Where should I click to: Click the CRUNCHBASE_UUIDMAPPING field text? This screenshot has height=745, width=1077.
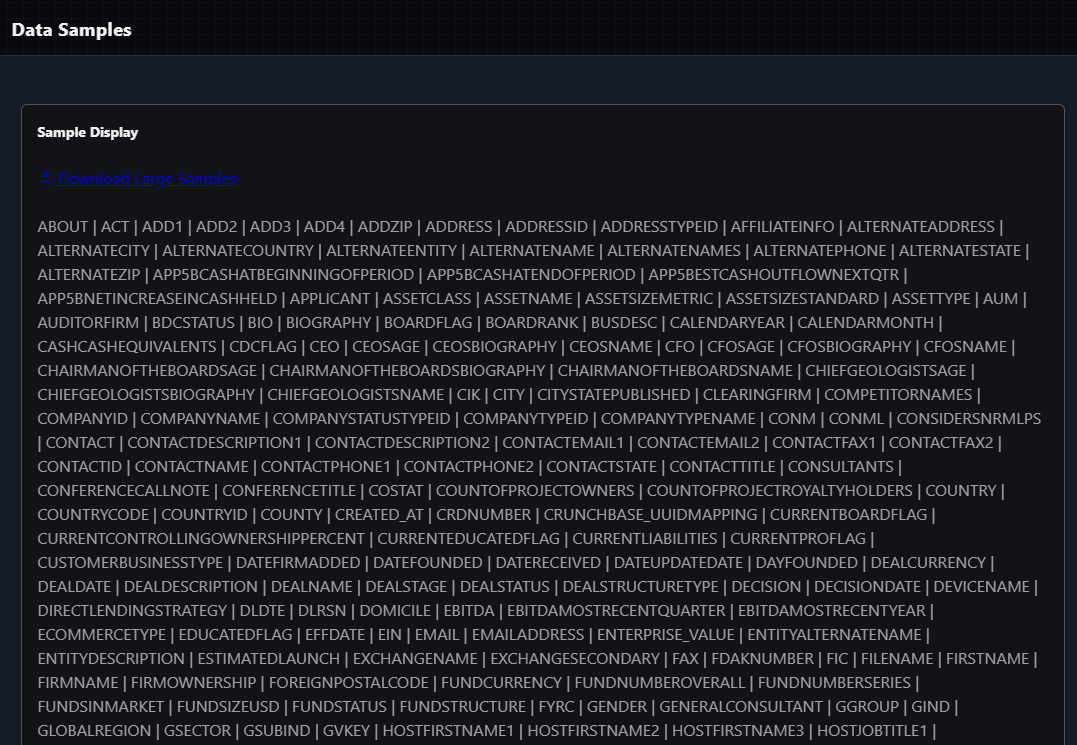(x=652, y=515)
